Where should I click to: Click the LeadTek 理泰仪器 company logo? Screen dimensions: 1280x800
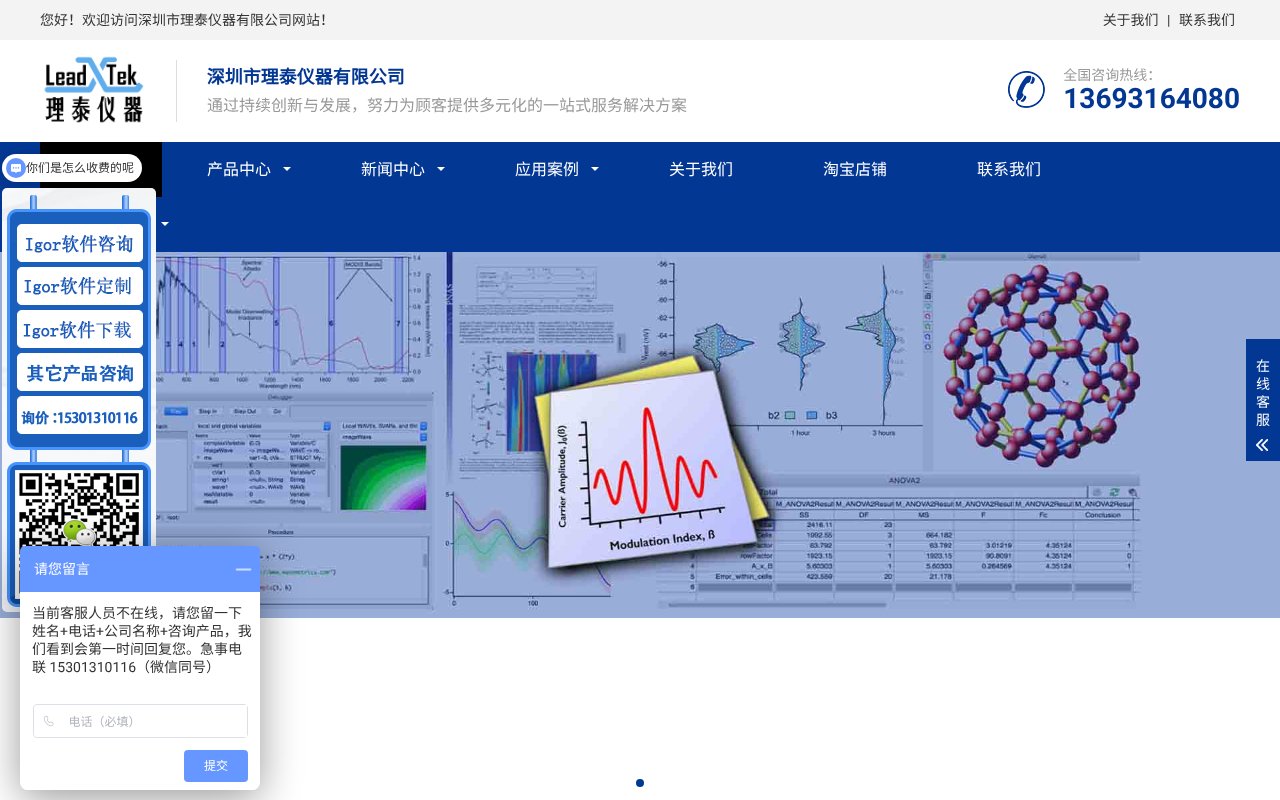click(93, 90)
